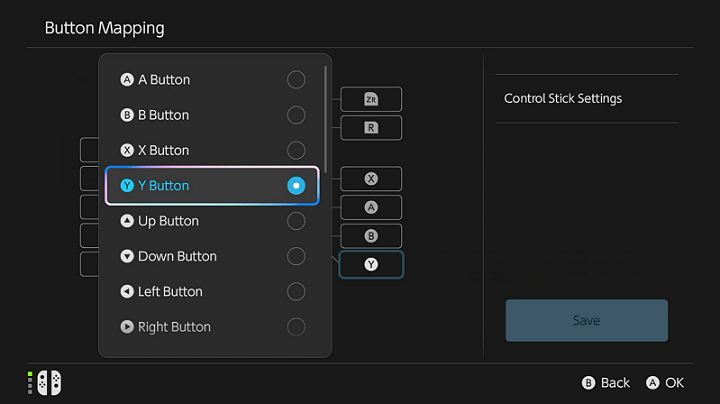Choose the Up Button radio option
This screenshot has width=720, height=404.
pyautogui.click(x=296, y=221)
